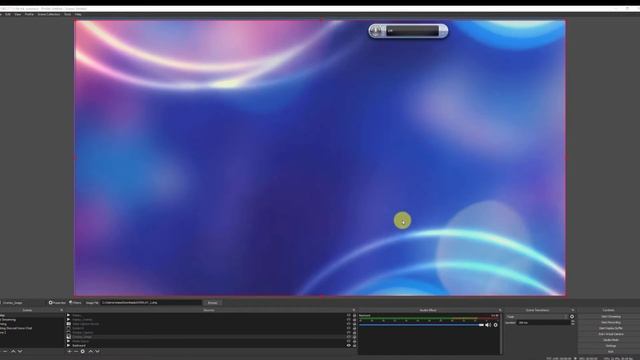Open the Tools menu
This screenshot has width=640, height=360.
point(67,14)
